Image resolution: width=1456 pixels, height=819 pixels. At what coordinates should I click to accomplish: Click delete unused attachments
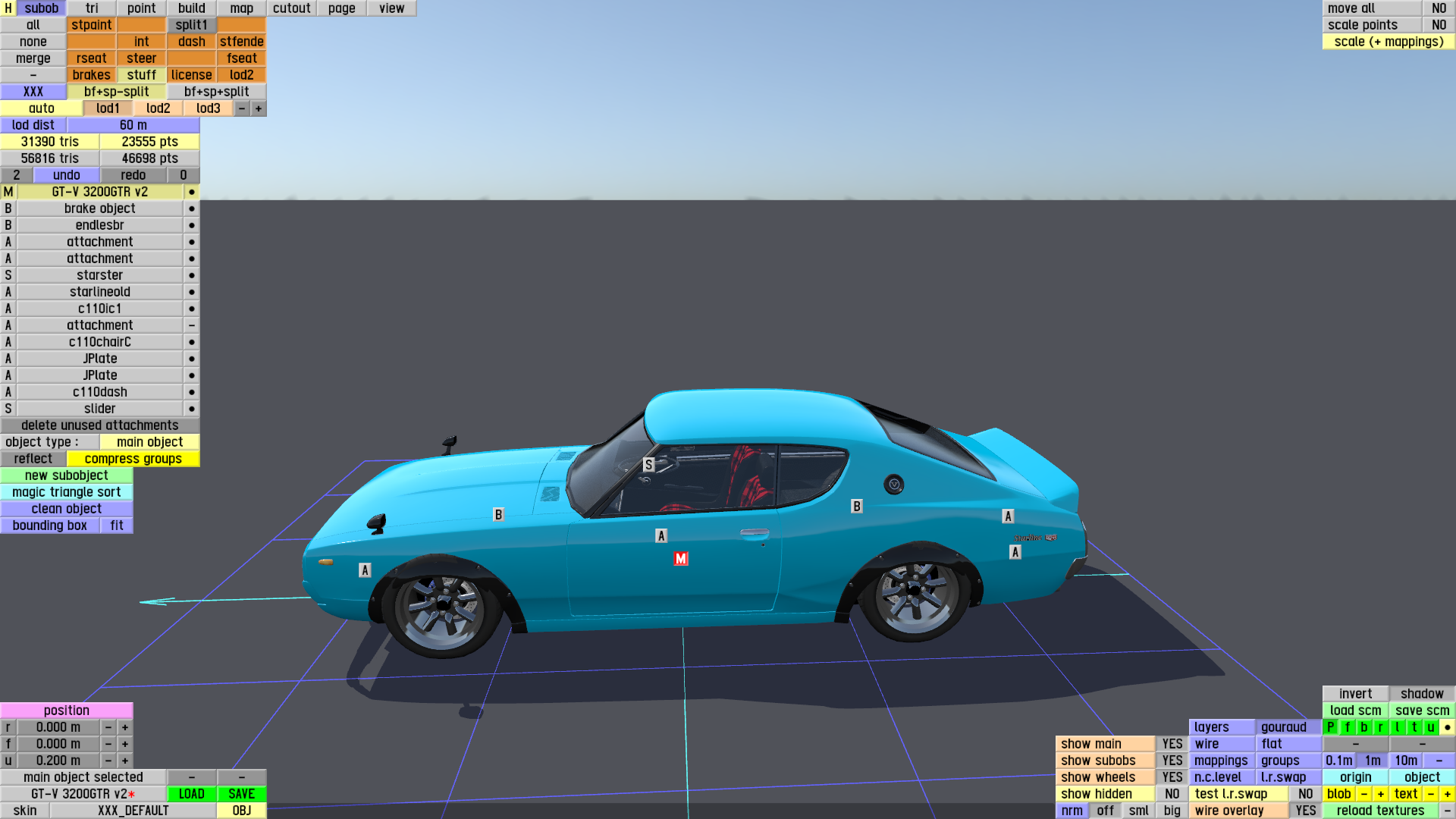click(99, 425)
